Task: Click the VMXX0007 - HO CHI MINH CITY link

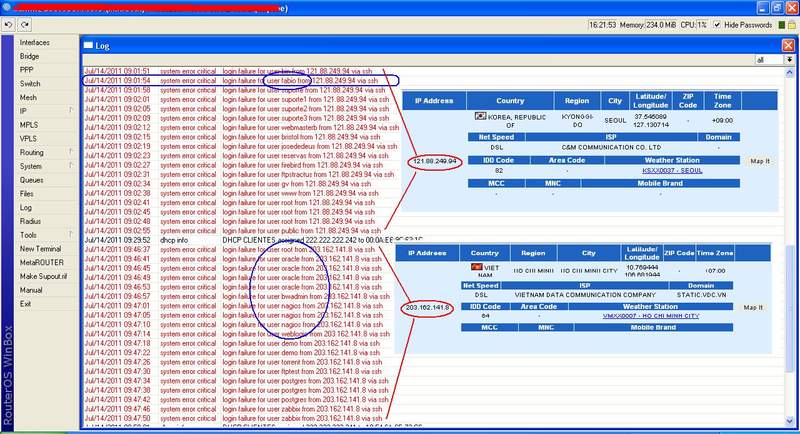Action: [x=651, y=316]
